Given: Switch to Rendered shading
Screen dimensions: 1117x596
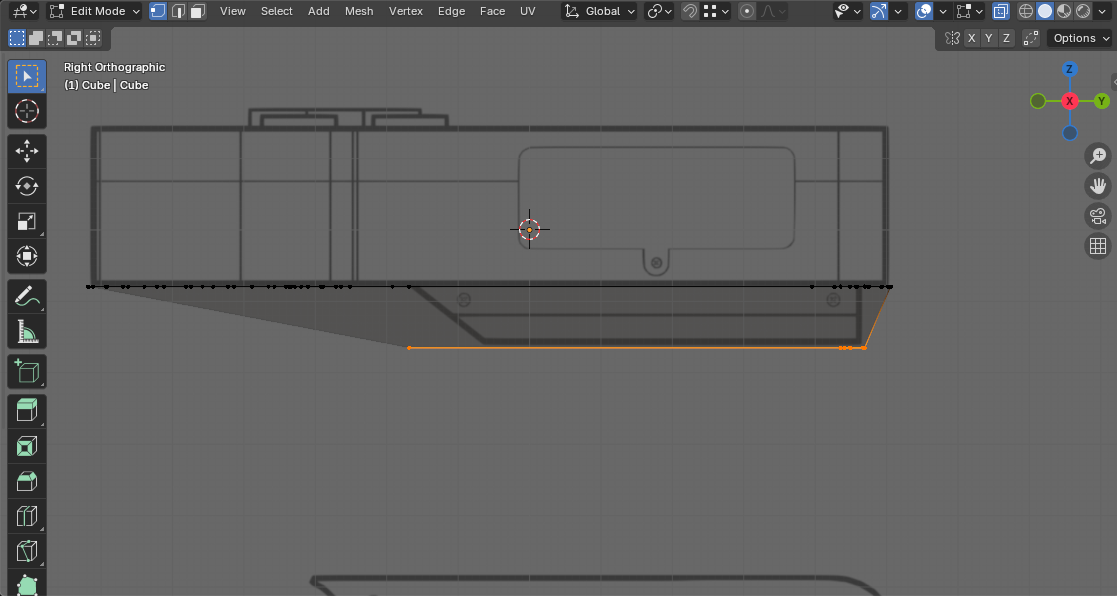Looking at the screenshot, I should 1084,11.
